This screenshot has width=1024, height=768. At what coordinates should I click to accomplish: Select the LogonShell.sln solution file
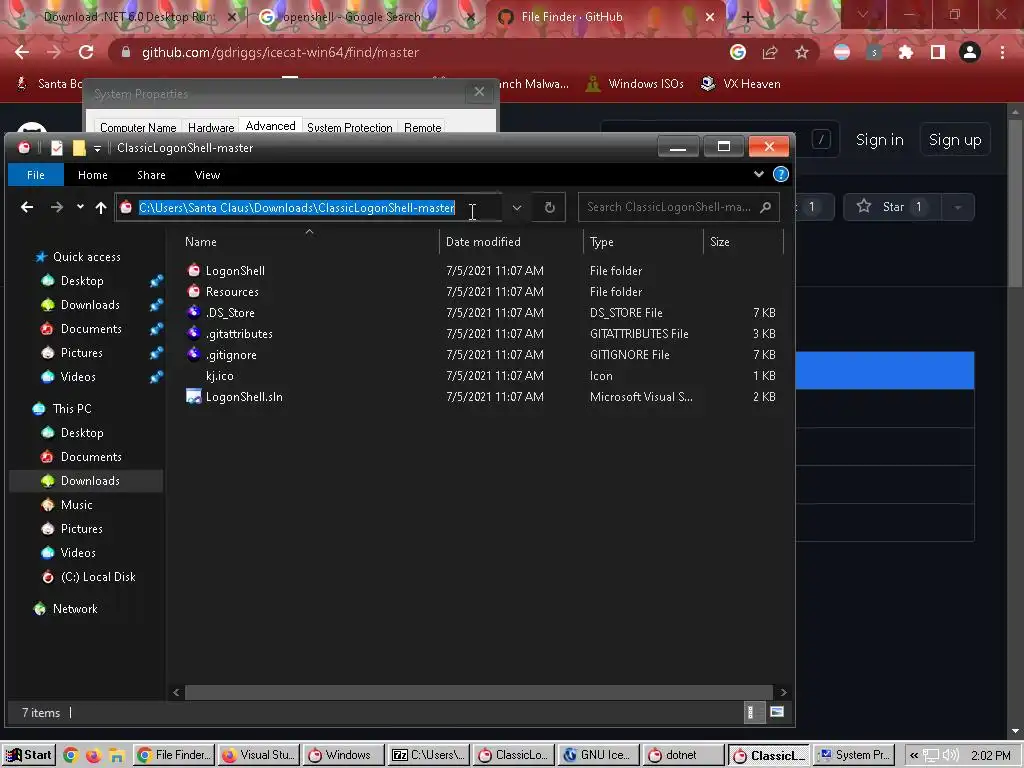(x=244, y=396)
